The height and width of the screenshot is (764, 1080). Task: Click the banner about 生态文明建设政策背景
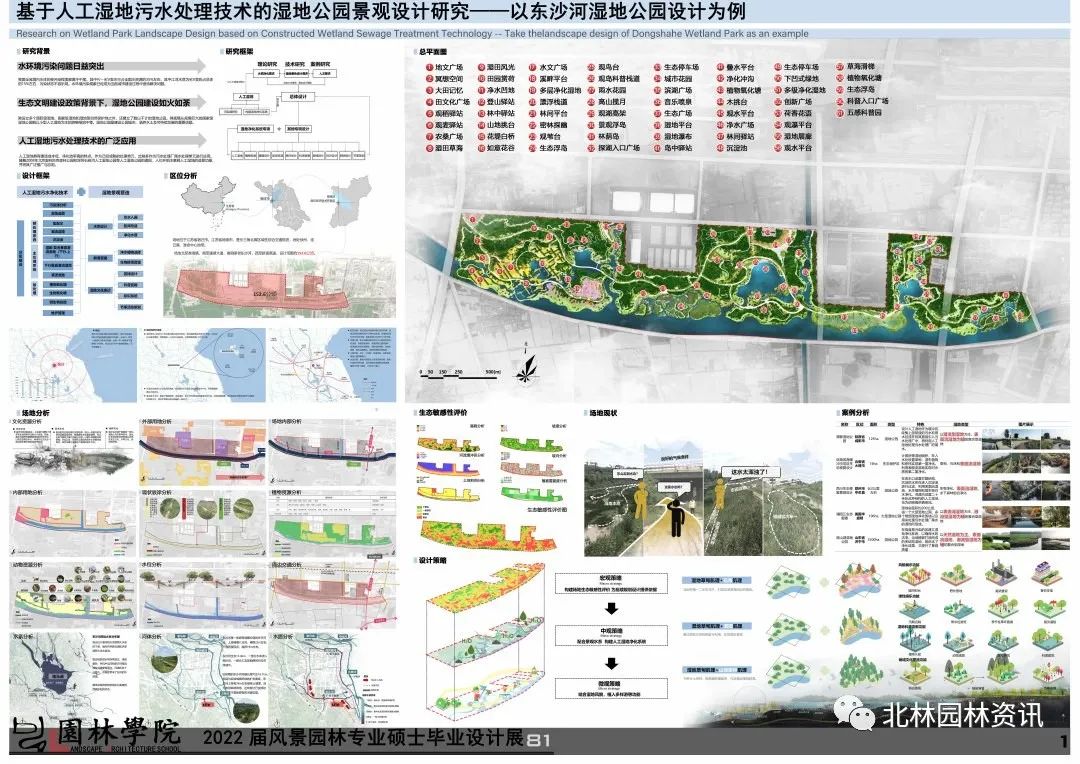[111, 103]
